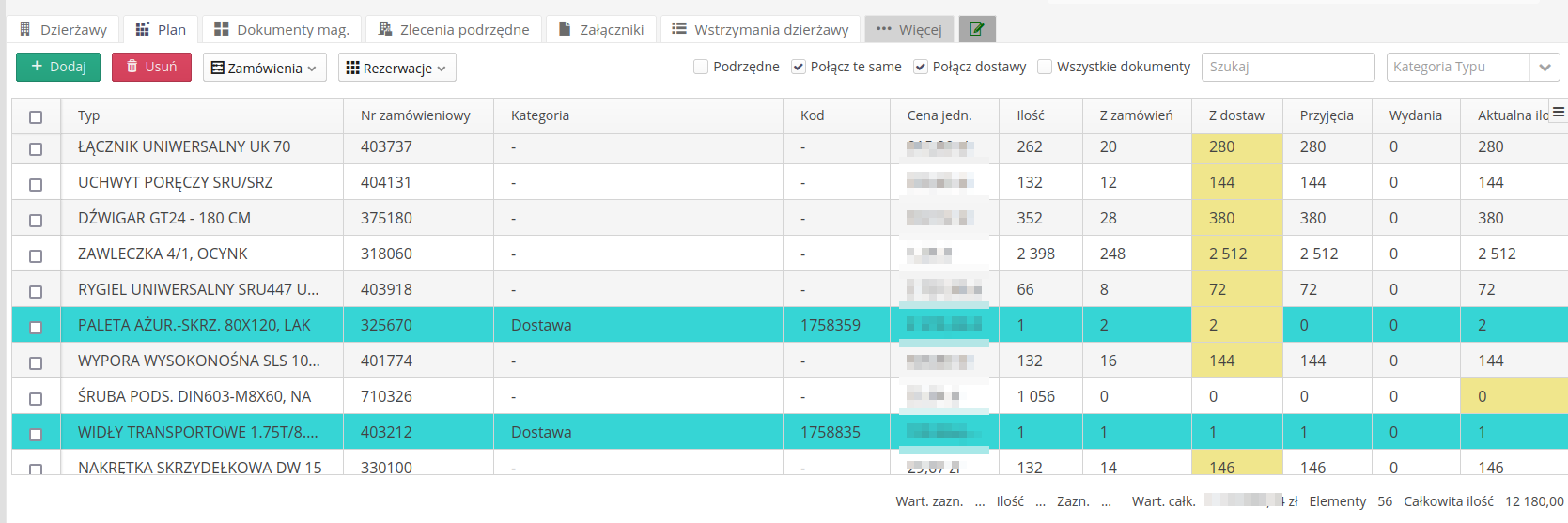Open the Więcej more options tab
1568x523 pixels.
click(x=908, y=29)
